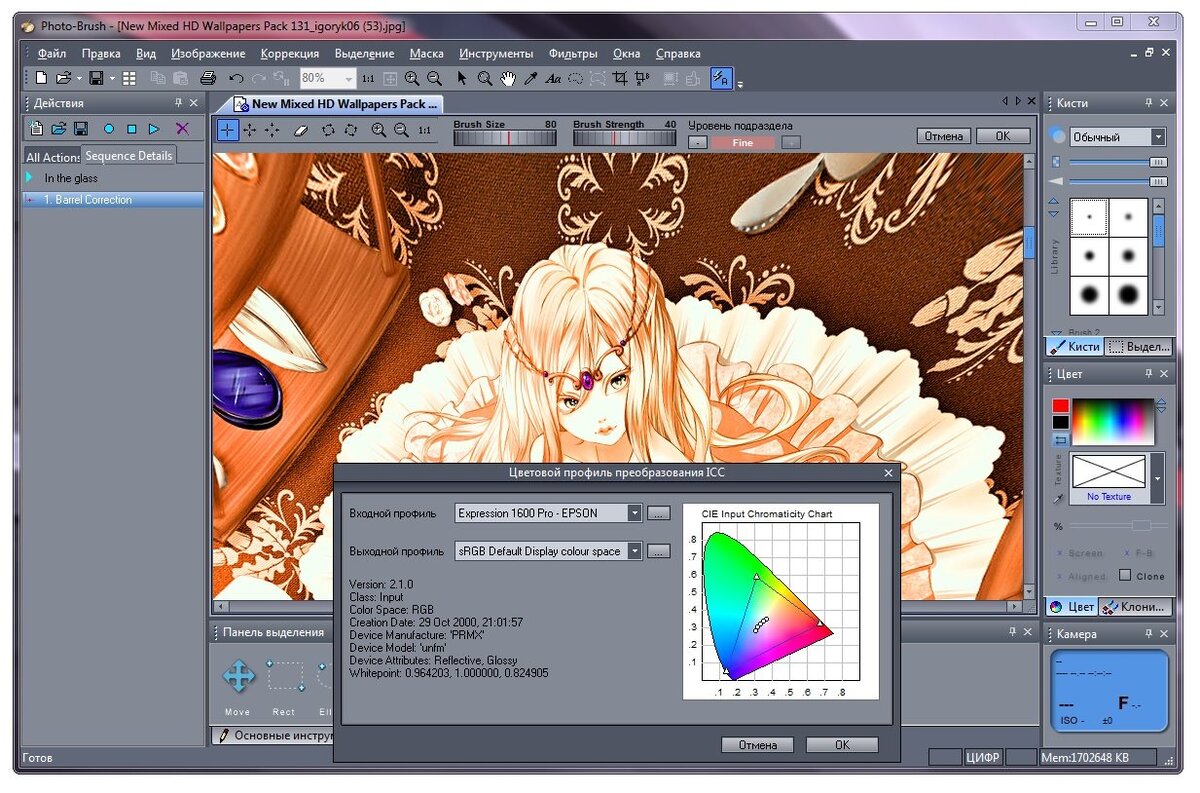Open the Входной профиль dropdown
Screen dimensions: 1200x793
click(634, 513)
